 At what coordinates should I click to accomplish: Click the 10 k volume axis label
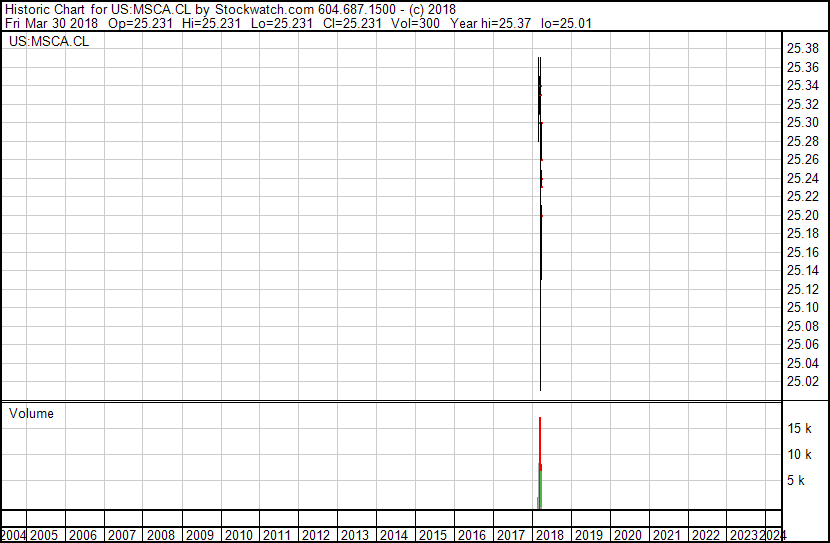799,454
